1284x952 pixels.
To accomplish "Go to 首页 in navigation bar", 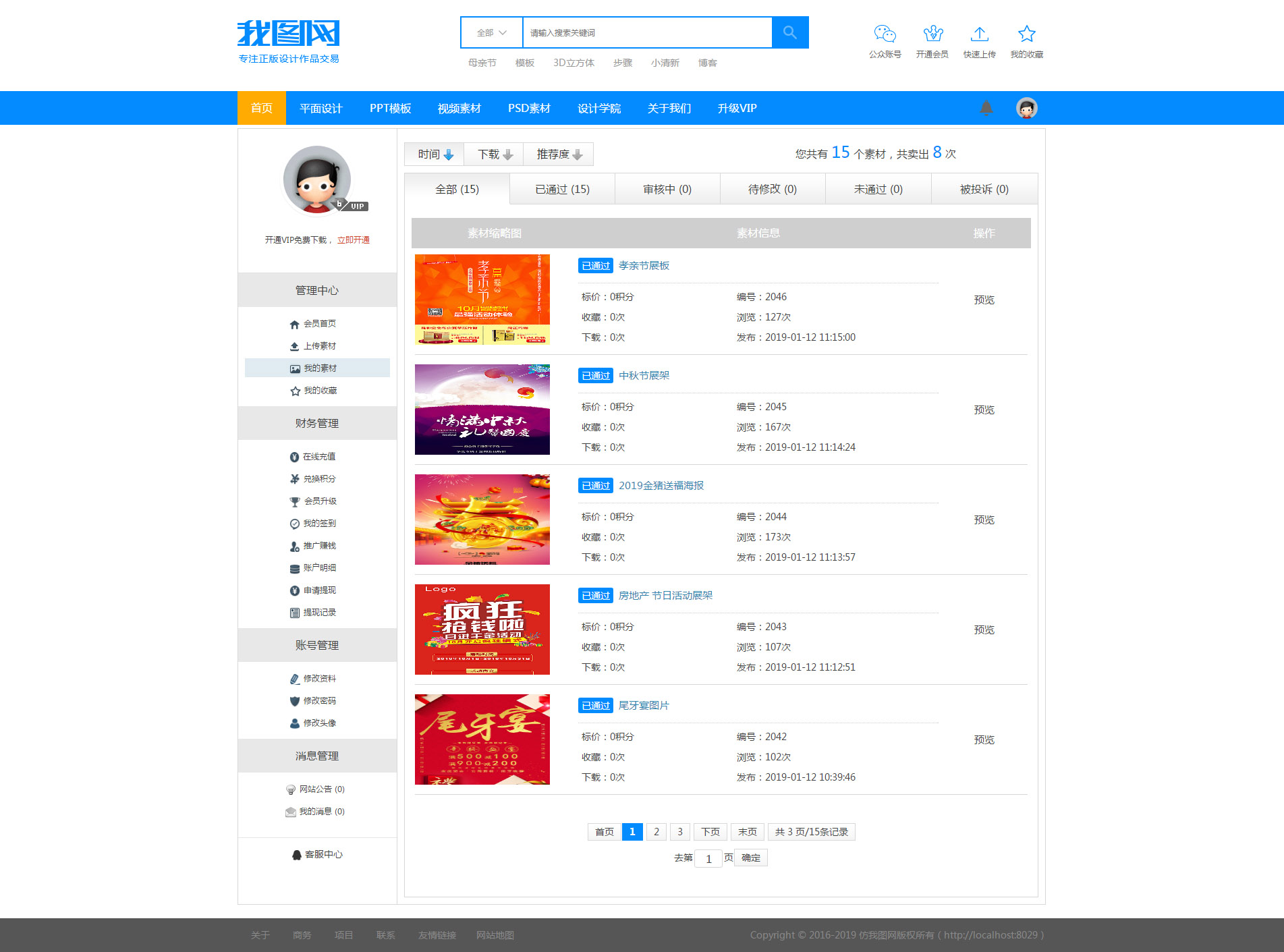I will (261, 108).
